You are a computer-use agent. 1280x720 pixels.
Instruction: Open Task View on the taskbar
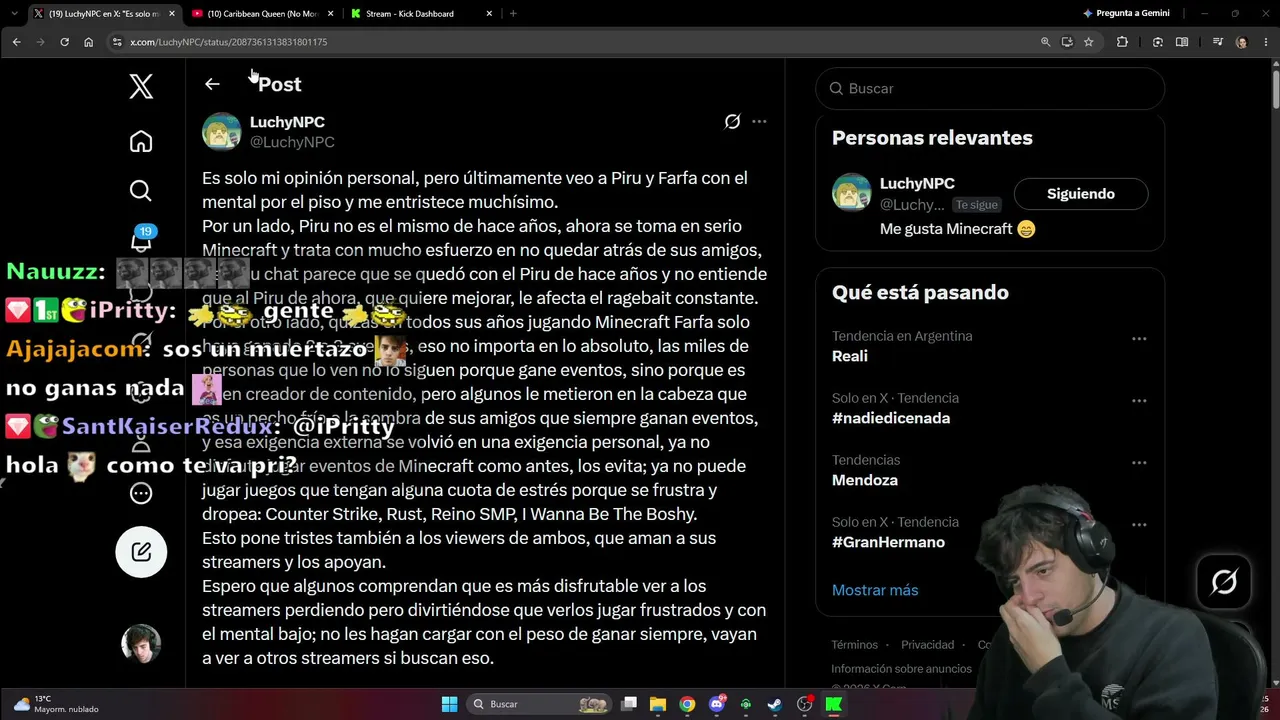point(629,704)
